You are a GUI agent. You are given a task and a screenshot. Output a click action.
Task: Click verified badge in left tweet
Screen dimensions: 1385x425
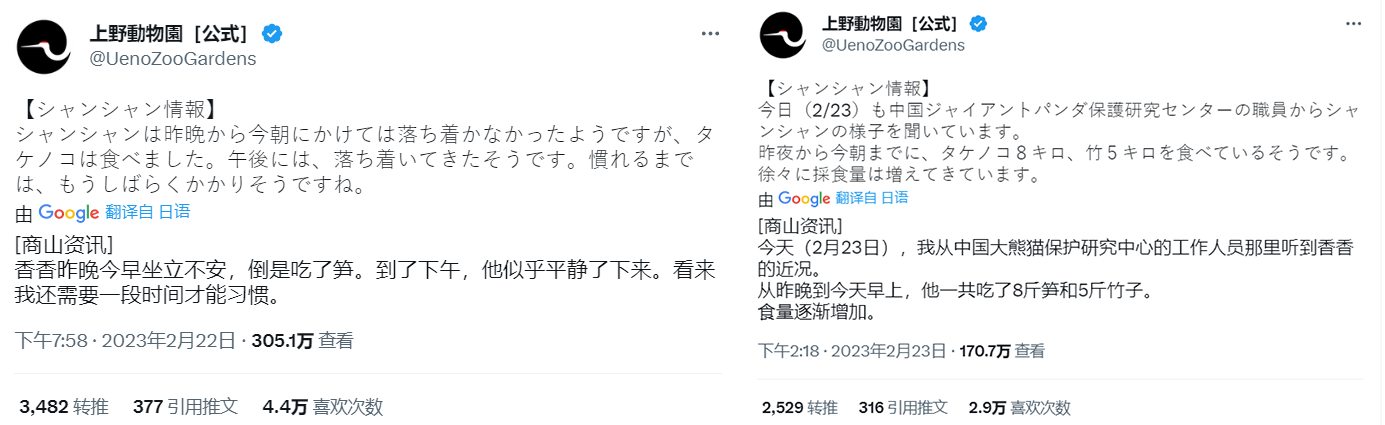[x=271, y=34]
